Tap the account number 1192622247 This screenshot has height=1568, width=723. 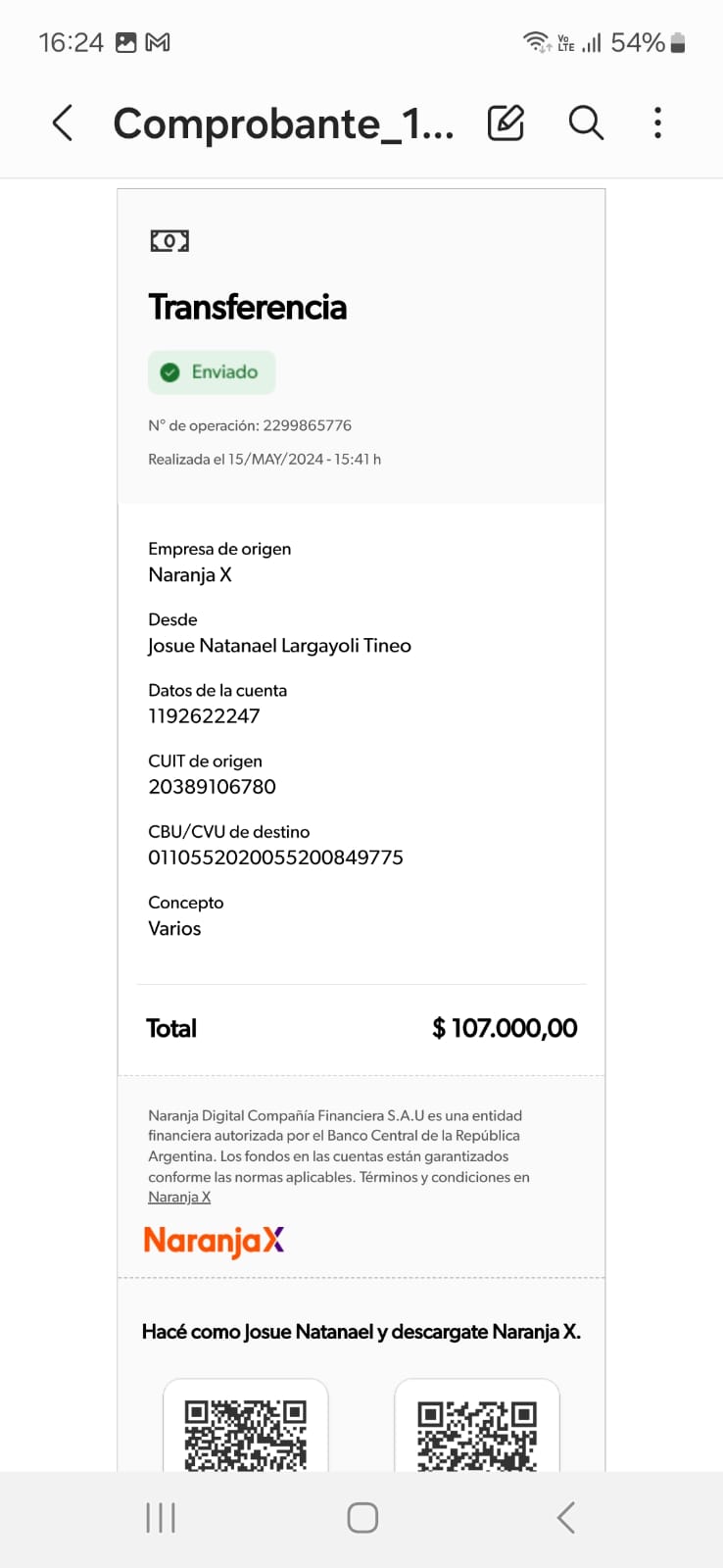204,716
